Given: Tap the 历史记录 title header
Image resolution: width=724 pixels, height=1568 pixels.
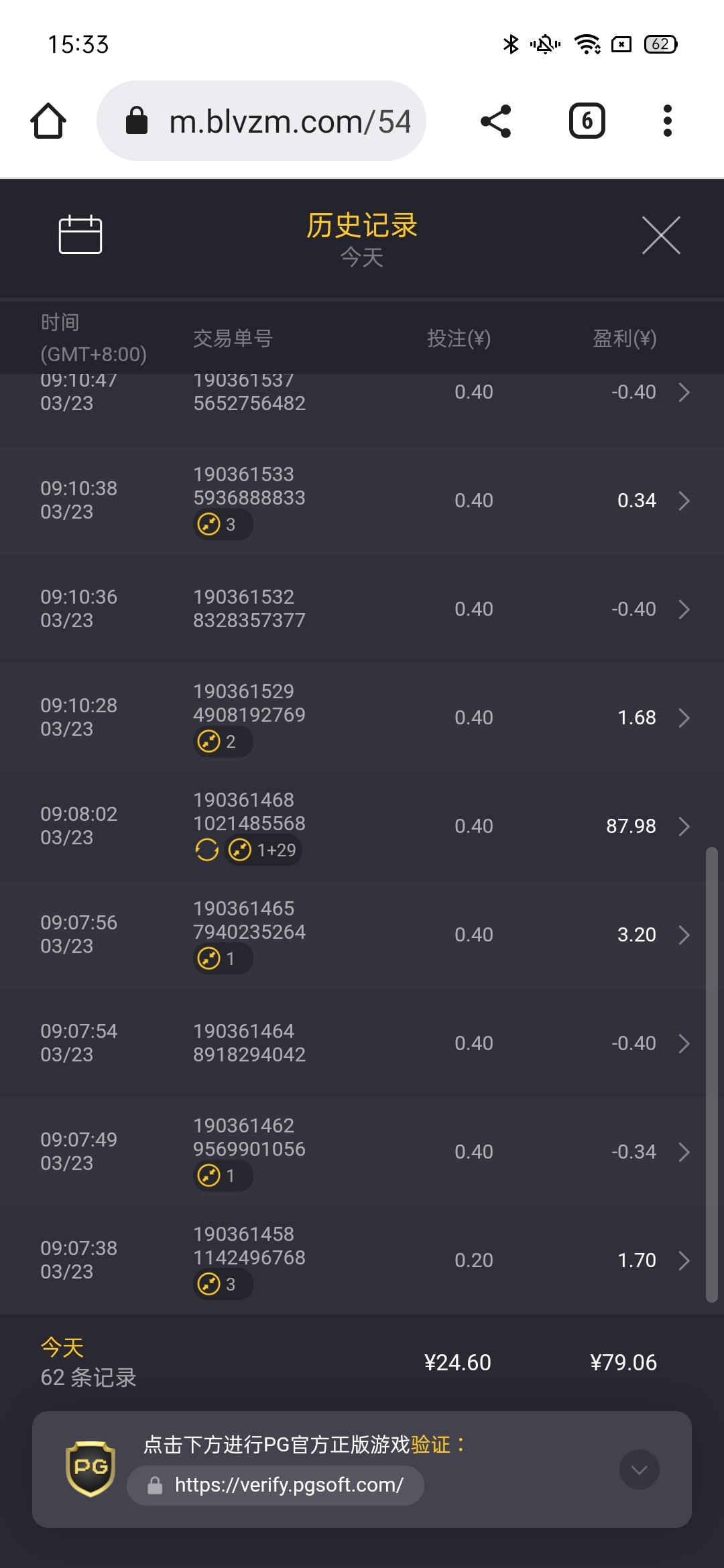Looking at the screenshot, I should click(x=362, y=226).
